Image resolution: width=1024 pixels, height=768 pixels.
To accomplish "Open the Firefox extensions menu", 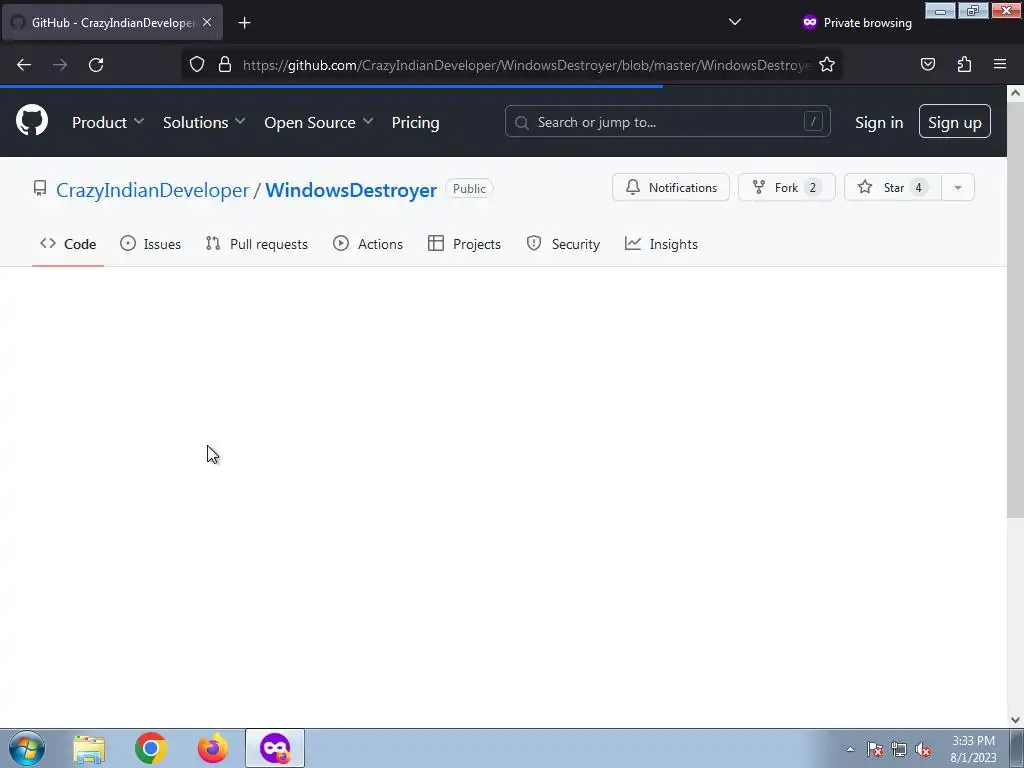I will tap(964, 64).
